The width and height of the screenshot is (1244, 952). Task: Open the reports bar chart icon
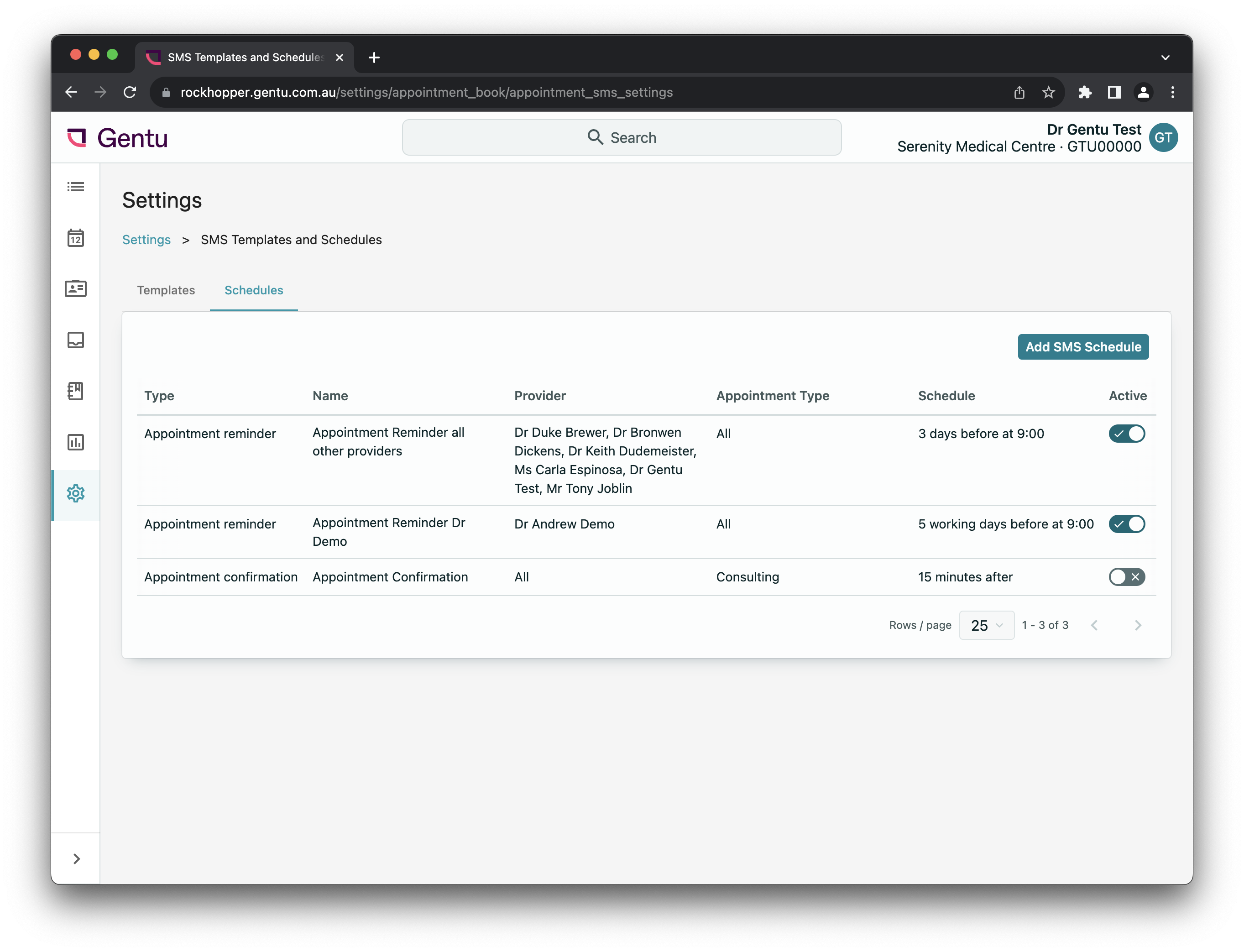click(x=75, y=442)
